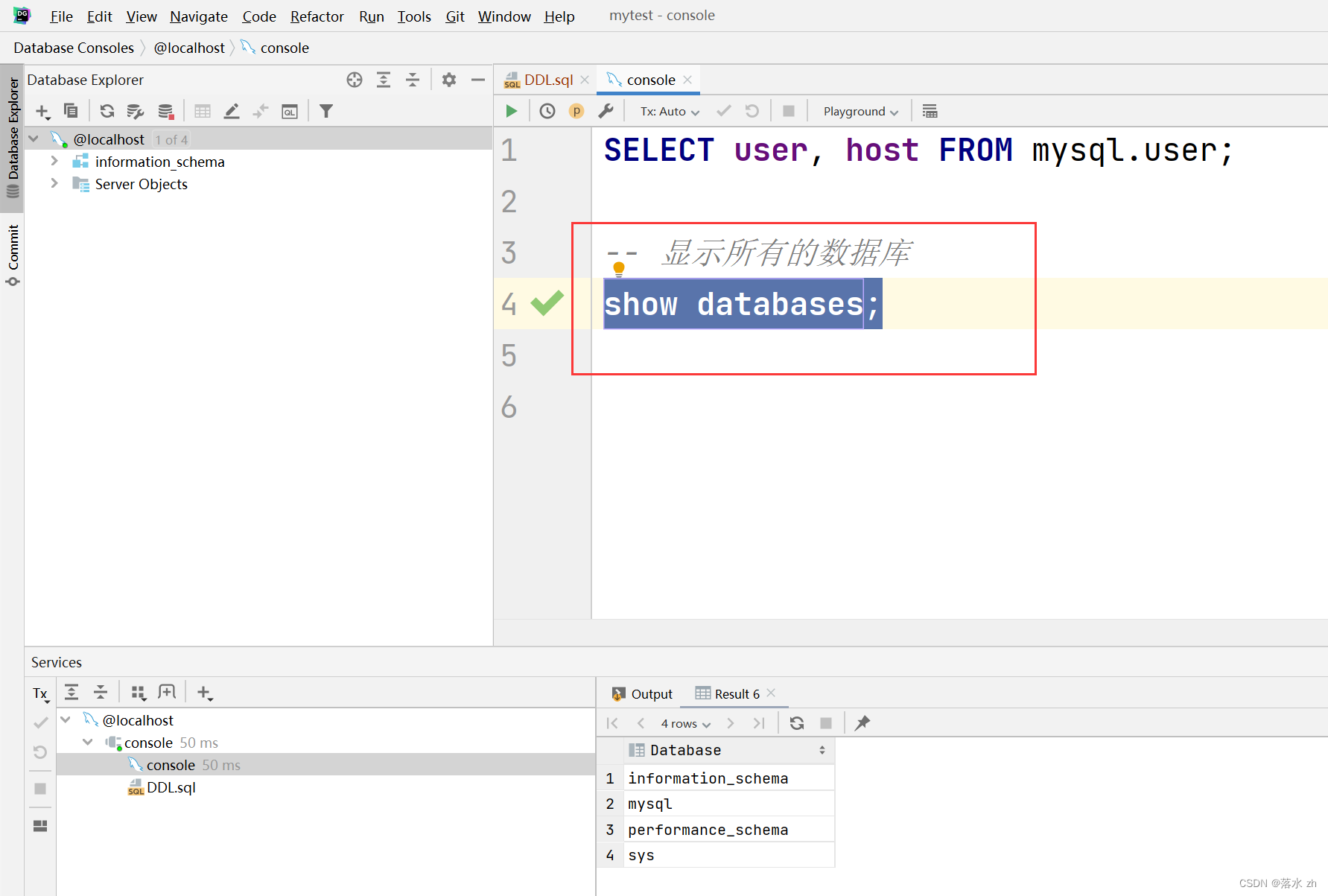Click @localhost breadcrumb
Image resolution: width=1328 pixels, height=896 pixels.
[189, 48]
